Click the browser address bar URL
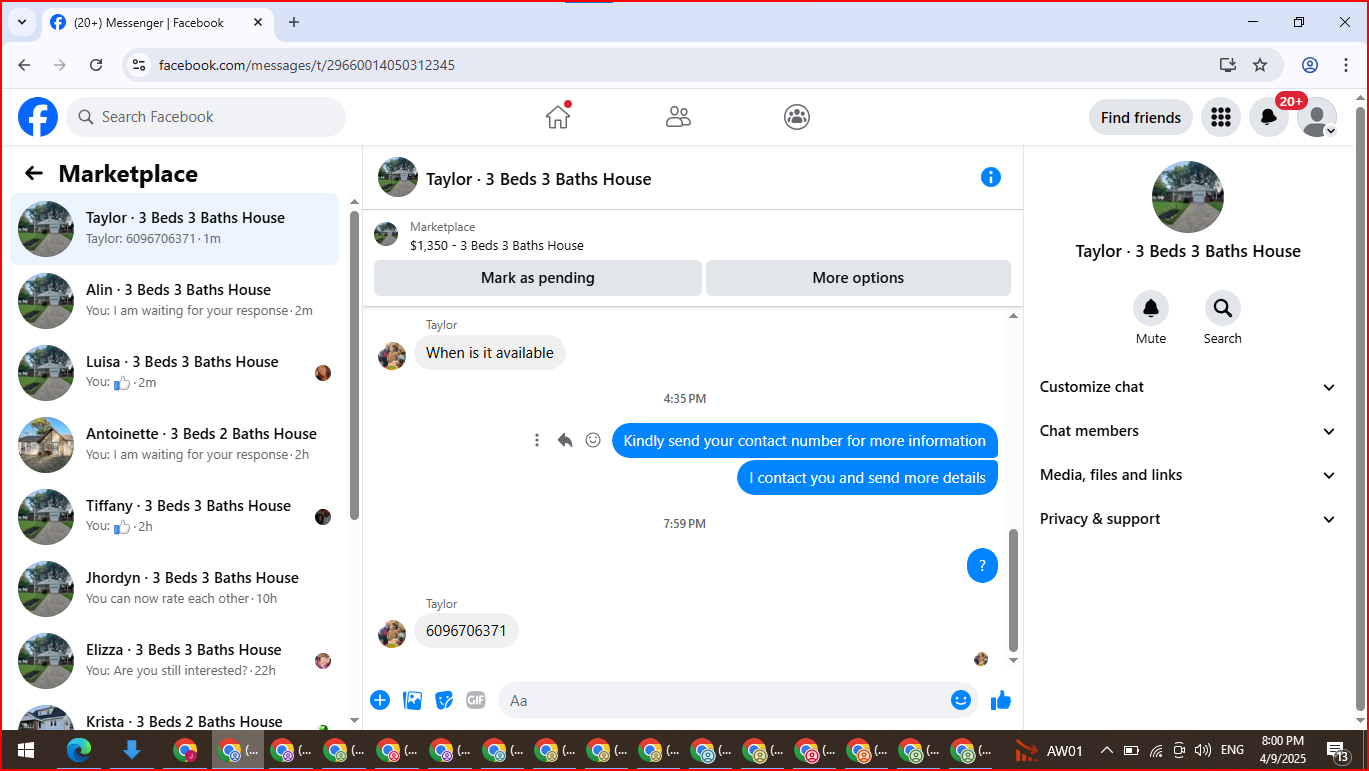The width and height of the screenshot is (1369, 771). click(x=307, y=65)
